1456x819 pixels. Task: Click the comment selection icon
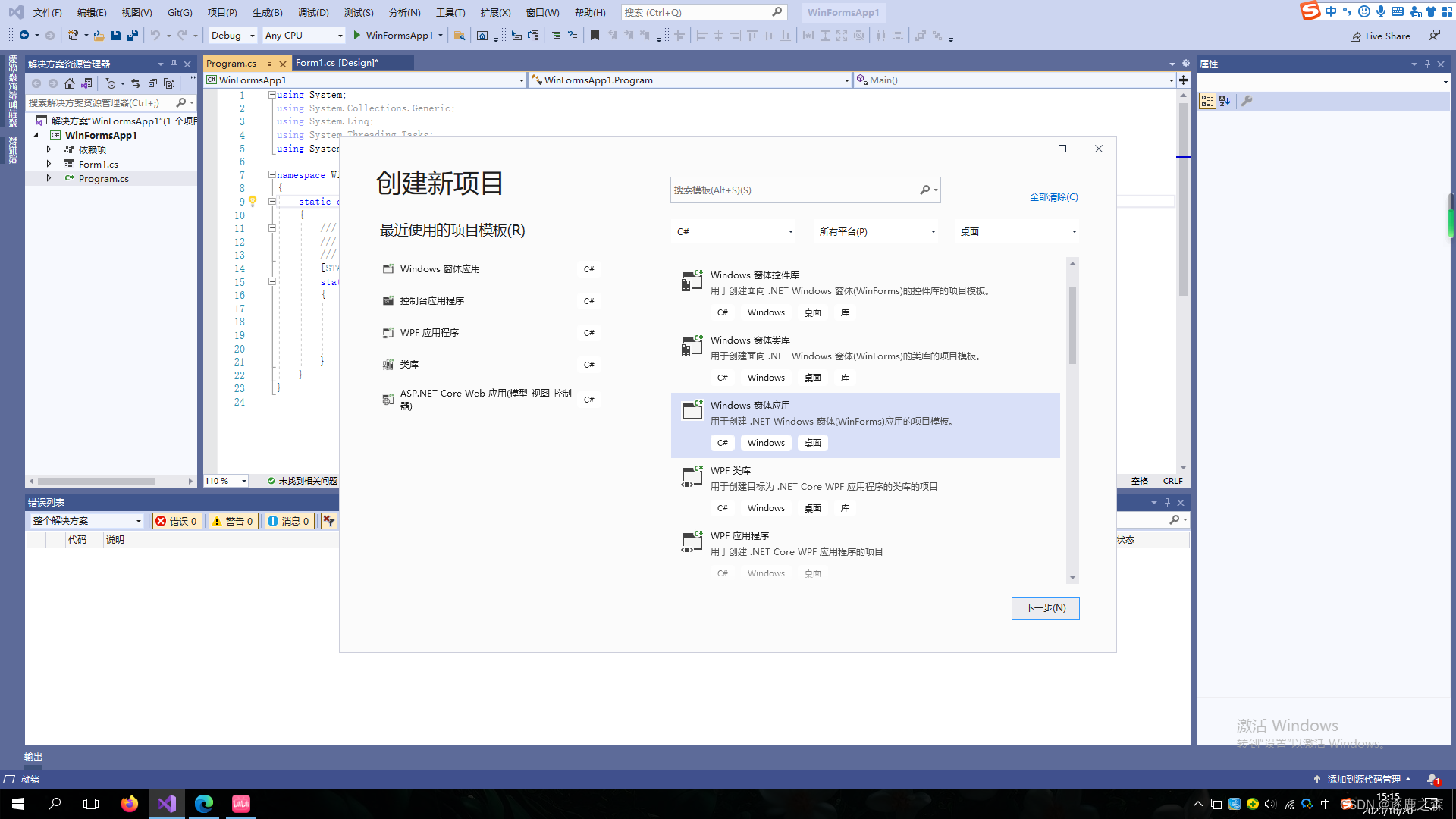pyautogui.click(x=556, y=36)
